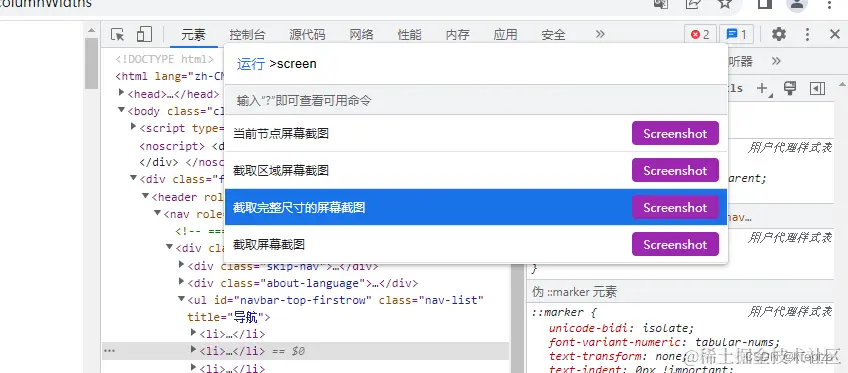Image resolution: width=848 pixels, height=373 pixels.
Task: Switch to the 控制台 tab
Action: click(x=247, y=35)
